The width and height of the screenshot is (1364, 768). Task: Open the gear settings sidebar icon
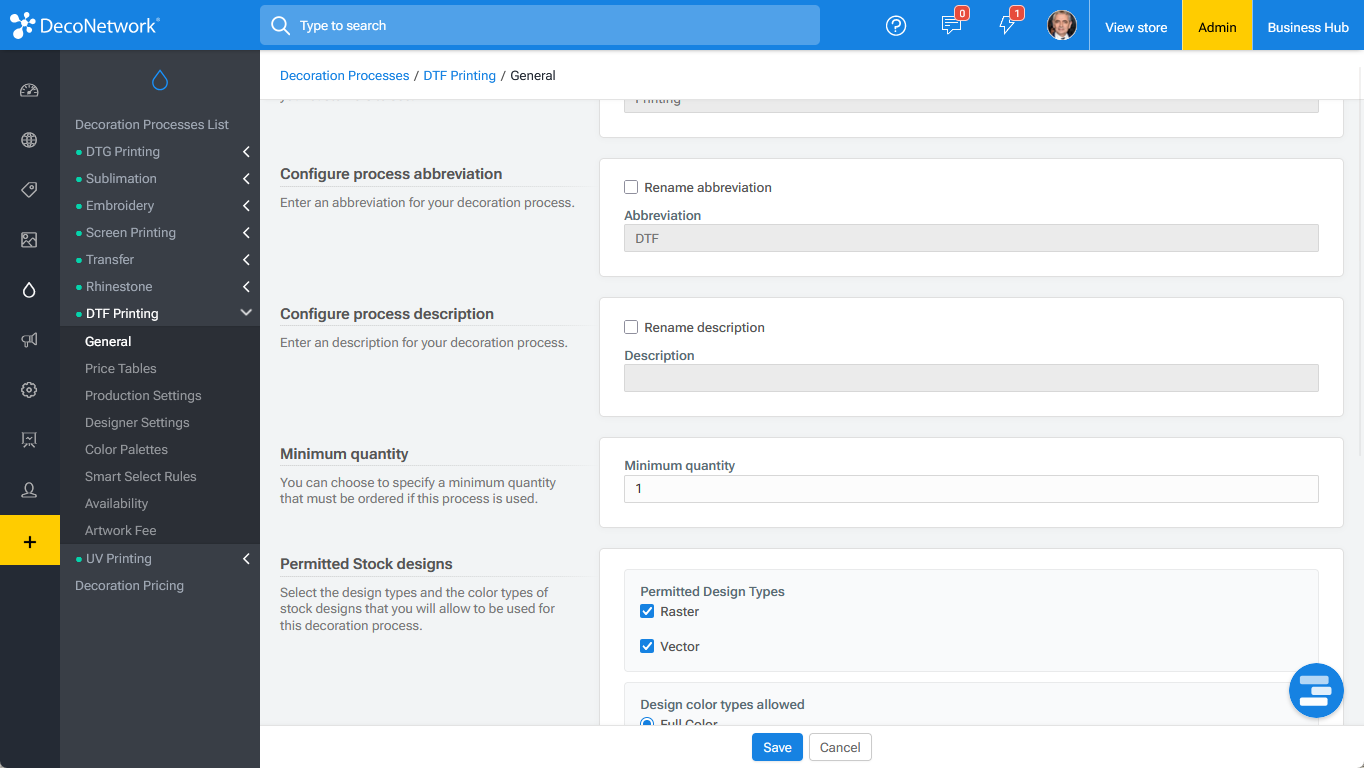tap(29, 390)
